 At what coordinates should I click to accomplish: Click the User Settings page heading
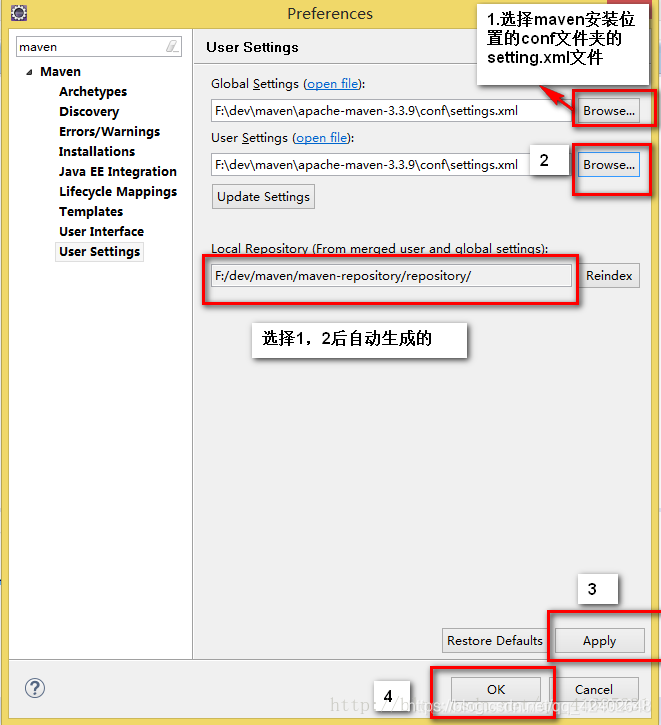(x=252, y=47)
